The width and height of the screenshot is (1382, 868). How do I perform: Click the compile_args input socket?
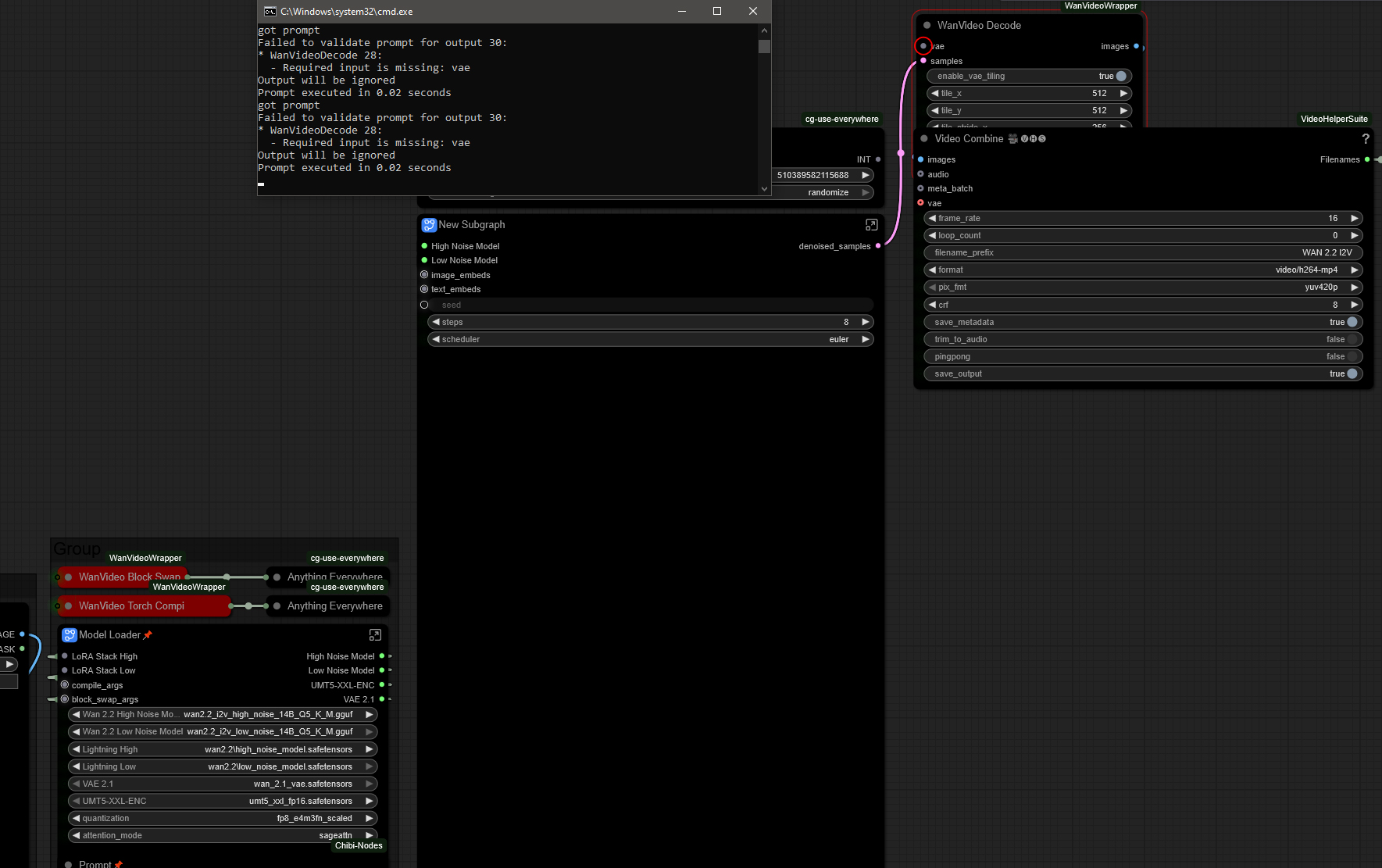[x=65, y=685]
